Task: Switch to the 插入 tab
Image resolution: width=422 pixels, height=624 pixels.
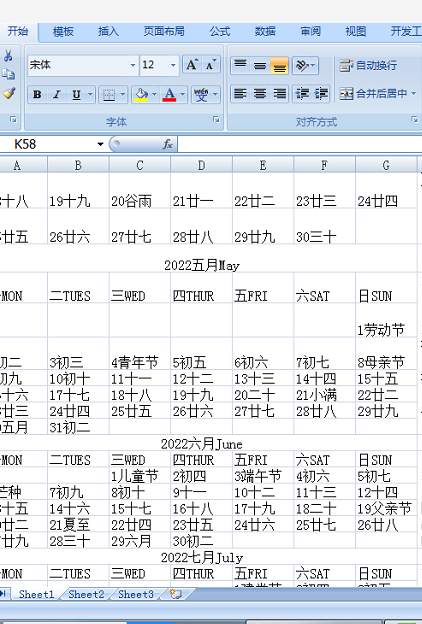Action: pos(108,31)
